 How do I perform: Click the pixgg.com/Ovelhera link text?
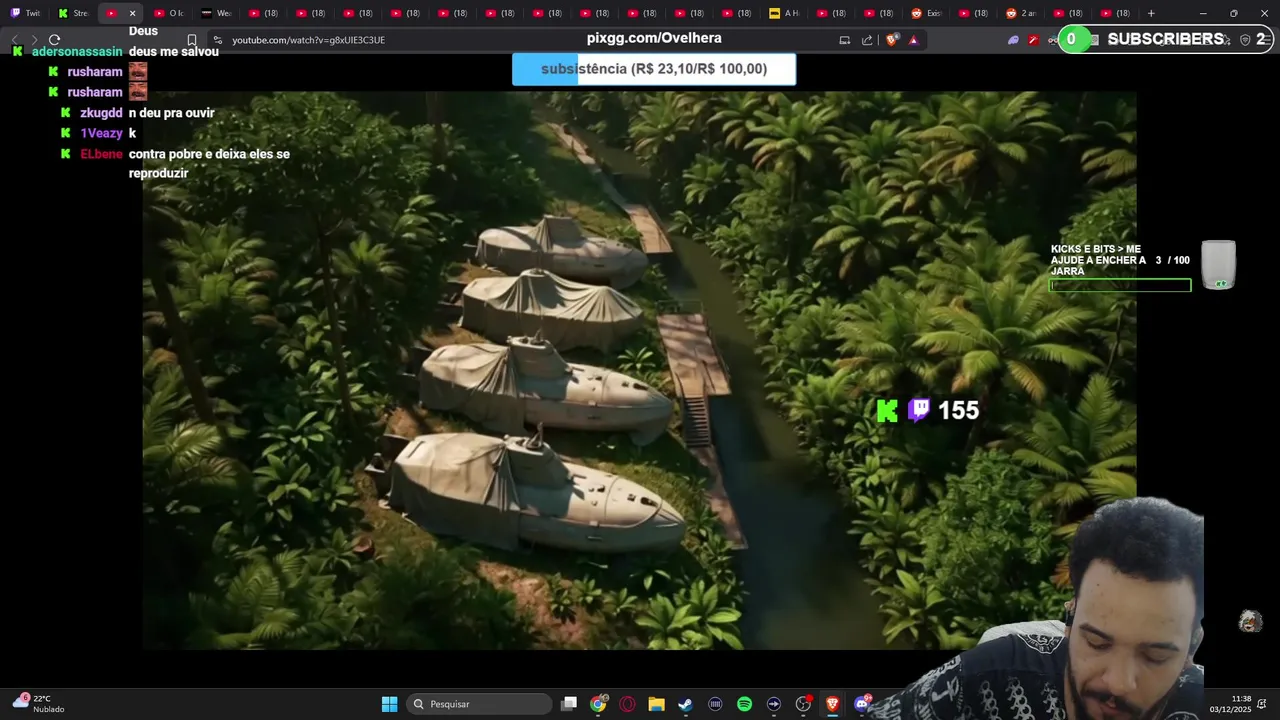(654, 38)
